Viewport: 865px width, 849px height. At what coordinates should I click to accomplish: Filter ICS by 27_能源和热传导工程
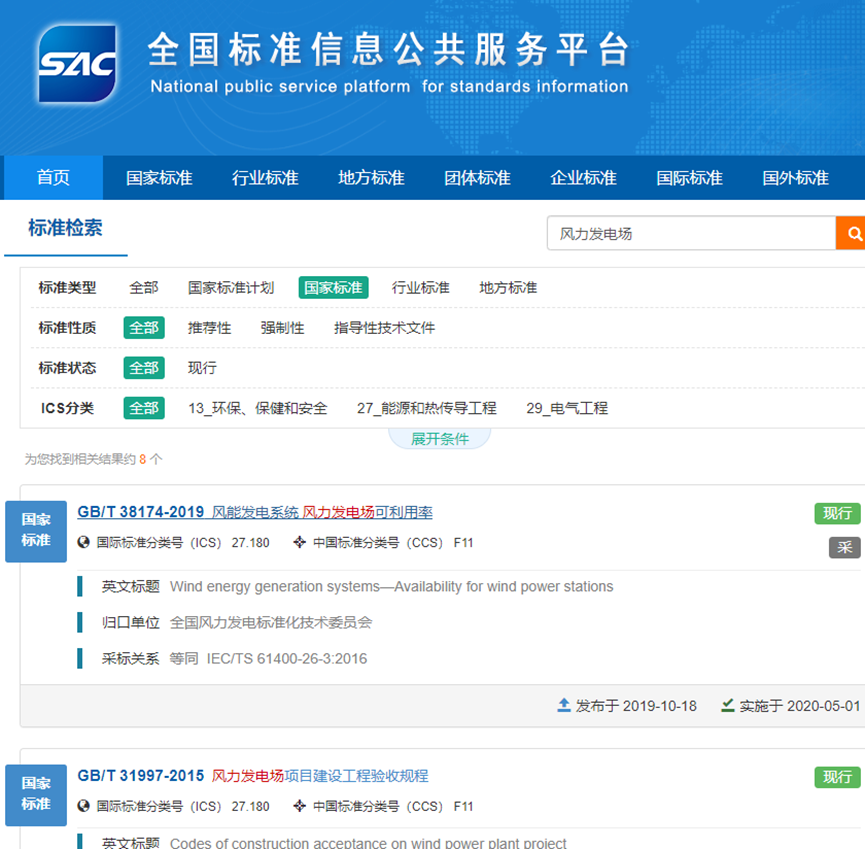(426, 408)
